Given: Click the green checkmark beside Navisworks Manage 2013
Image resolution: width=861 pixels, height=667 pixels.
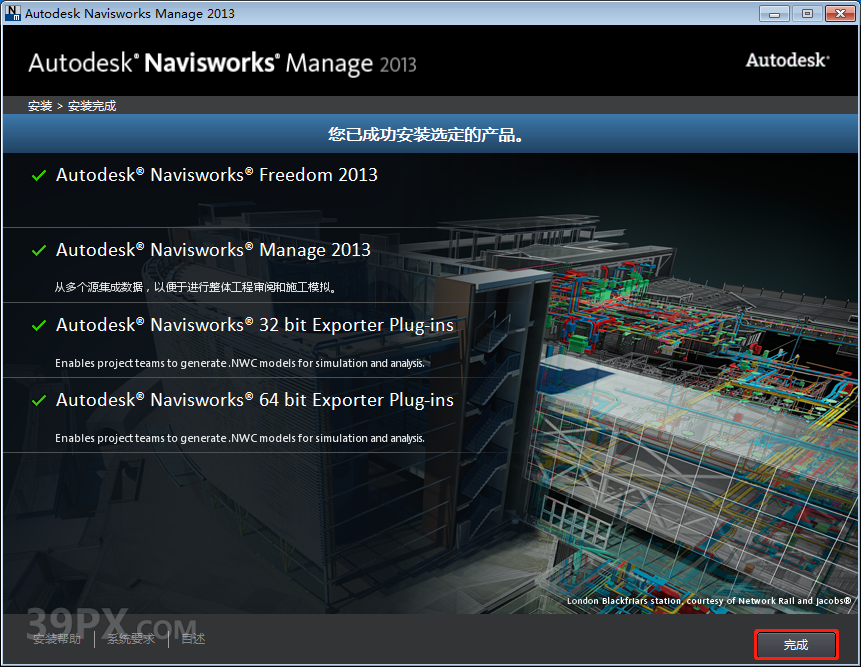Looking at the screenshot, I should pyautogui.click(x=38, y=250).
